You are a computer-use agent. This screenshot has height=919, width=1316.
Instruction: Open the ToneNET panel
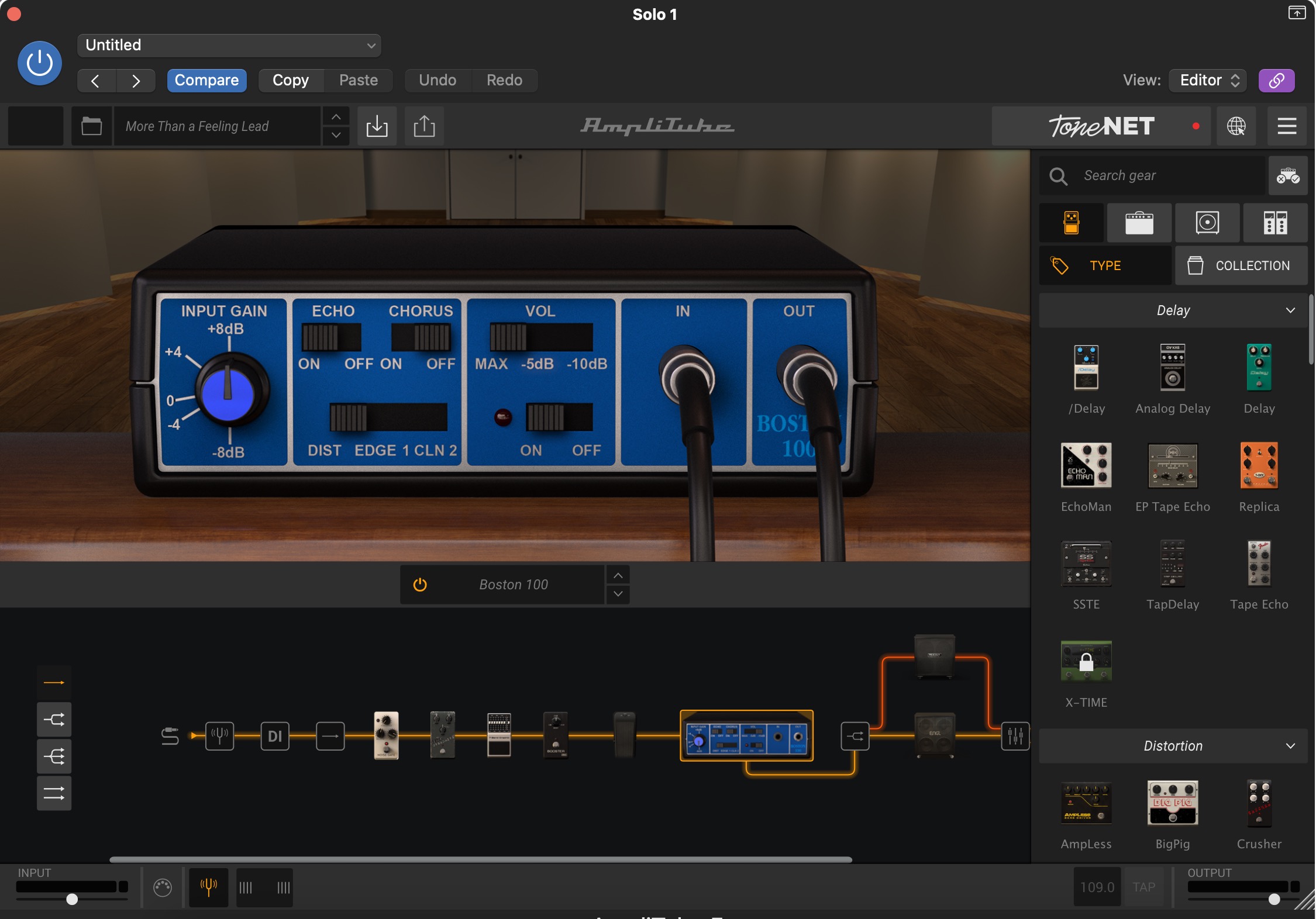(1101, 126)
